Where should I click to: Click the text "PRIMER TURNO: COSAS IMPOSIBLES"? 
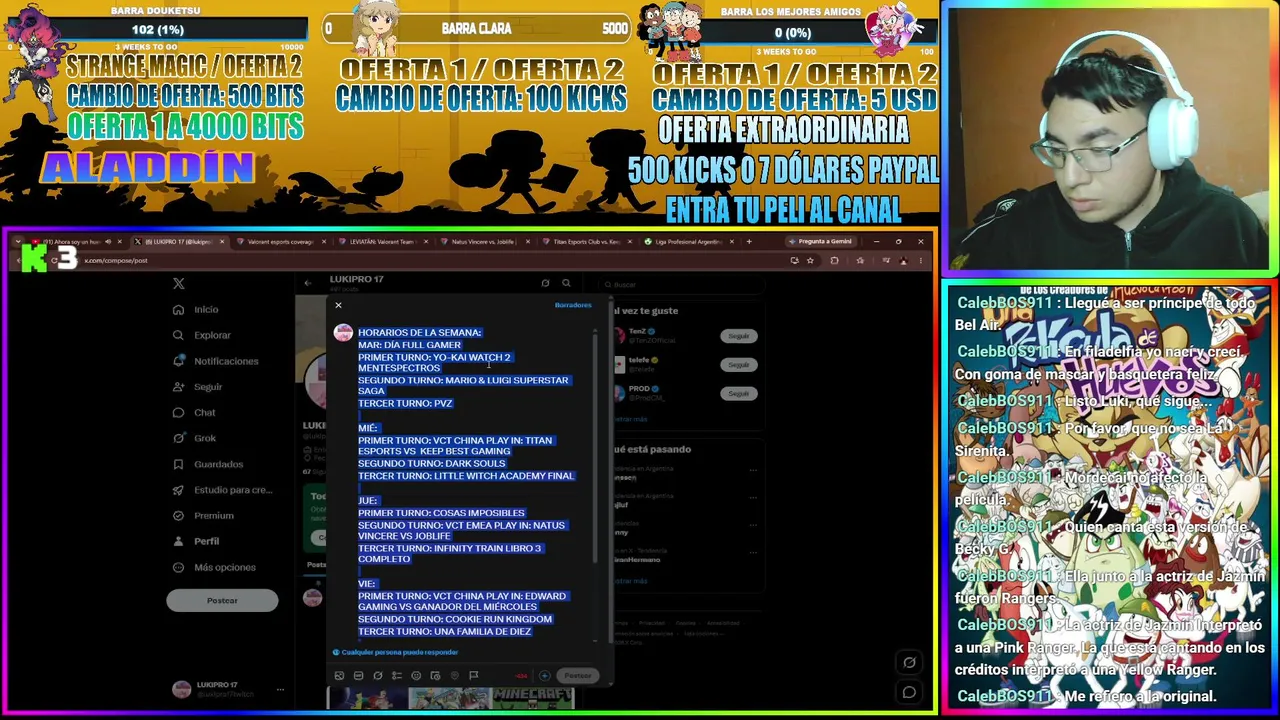441,513
